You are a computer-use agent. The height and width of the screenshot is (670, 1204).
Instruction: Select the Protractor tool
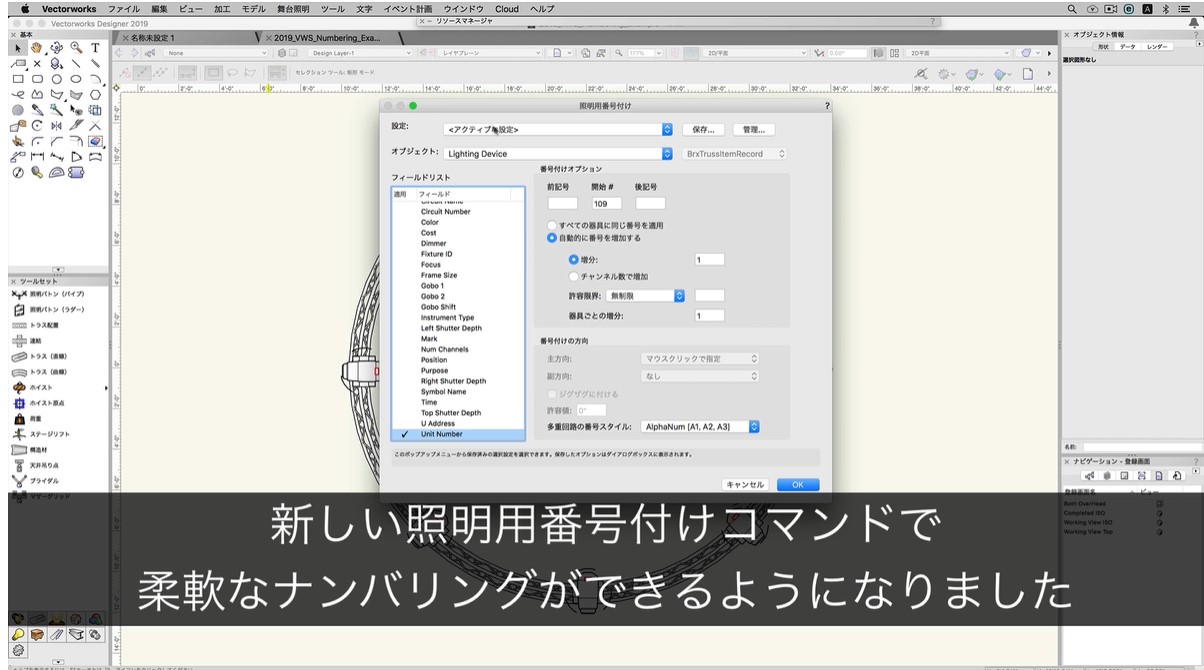click(x=56, y=172)
